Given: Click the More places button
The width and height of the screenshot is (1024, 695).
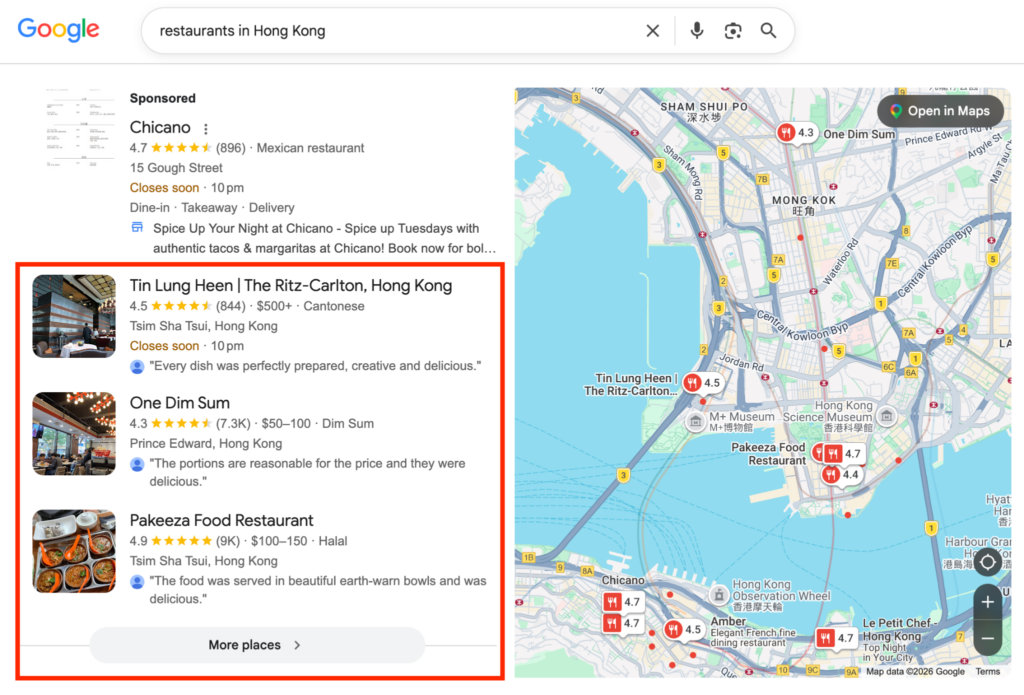Looking at the screenshot, I should tap(257, 645).
